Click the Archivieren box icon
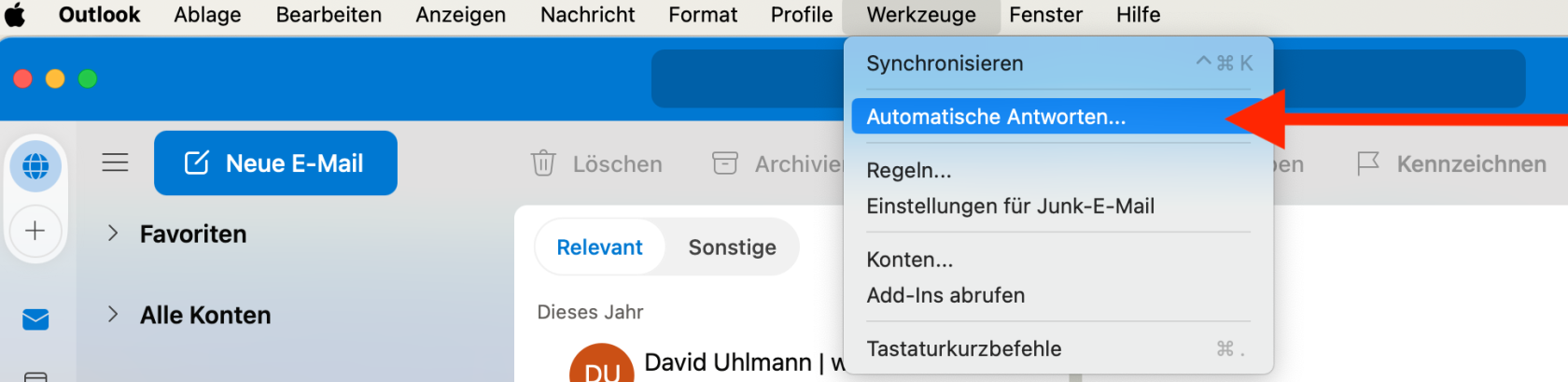Screen dimensions: 1568x382 coord(725,163)
